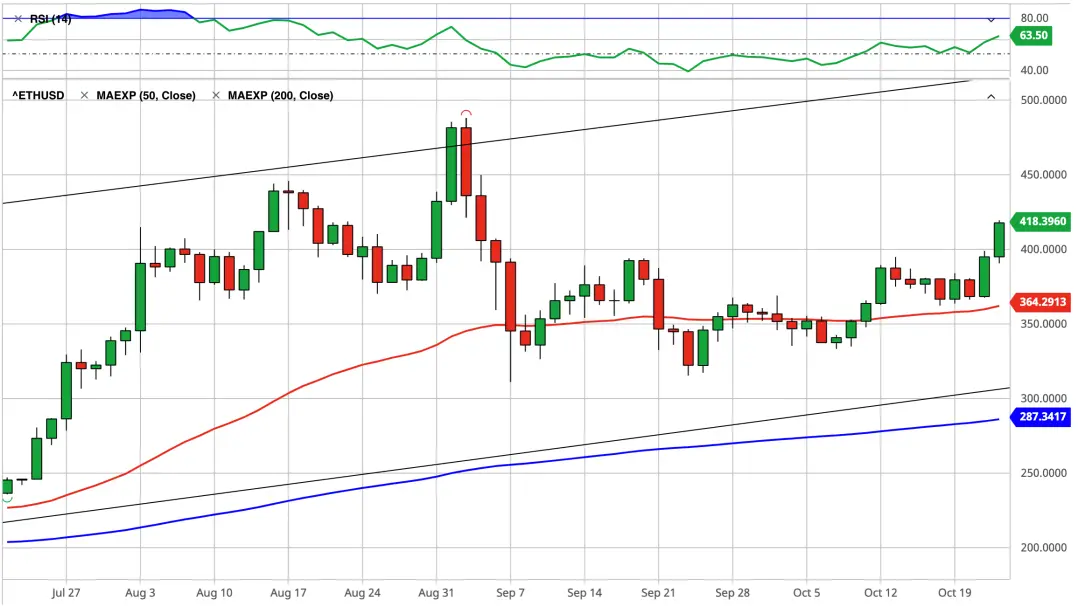The image size is (1078, 606).
Task: Click the 500.0000 price axis label
Action: [1044, 100]
